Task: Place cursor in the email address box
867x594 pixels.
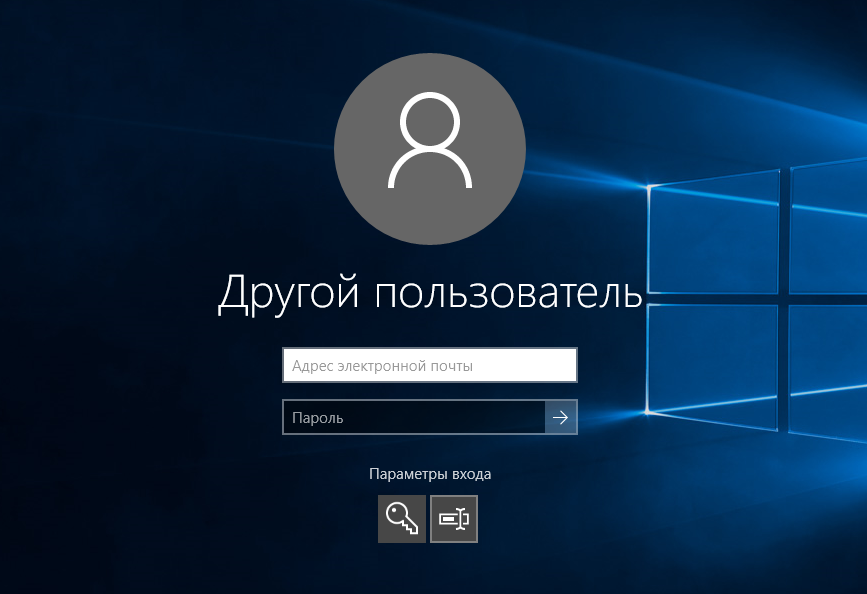Action: pos(430,366)
